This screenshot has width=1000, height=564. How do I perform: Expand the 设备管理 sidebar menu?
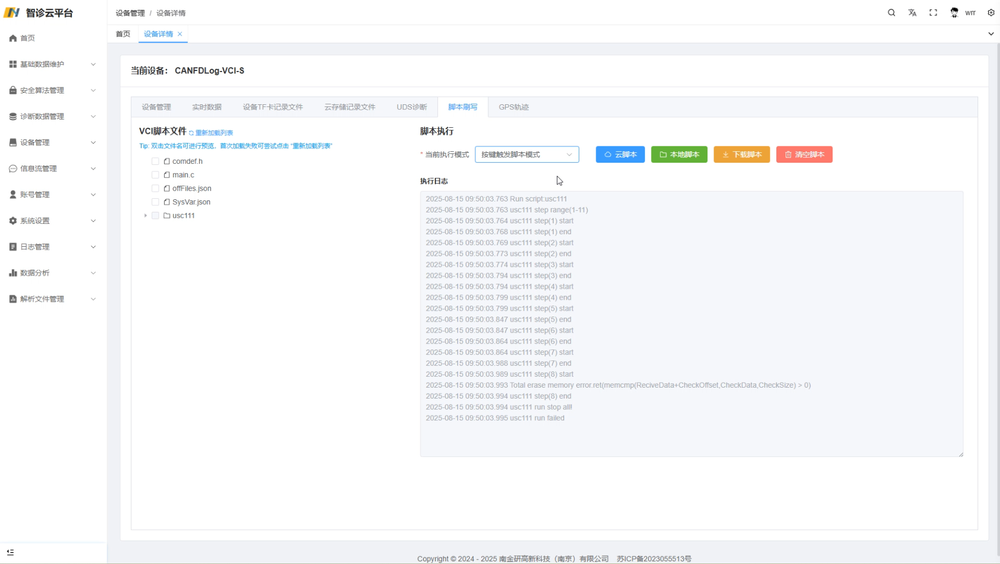[x=53, y=142]
